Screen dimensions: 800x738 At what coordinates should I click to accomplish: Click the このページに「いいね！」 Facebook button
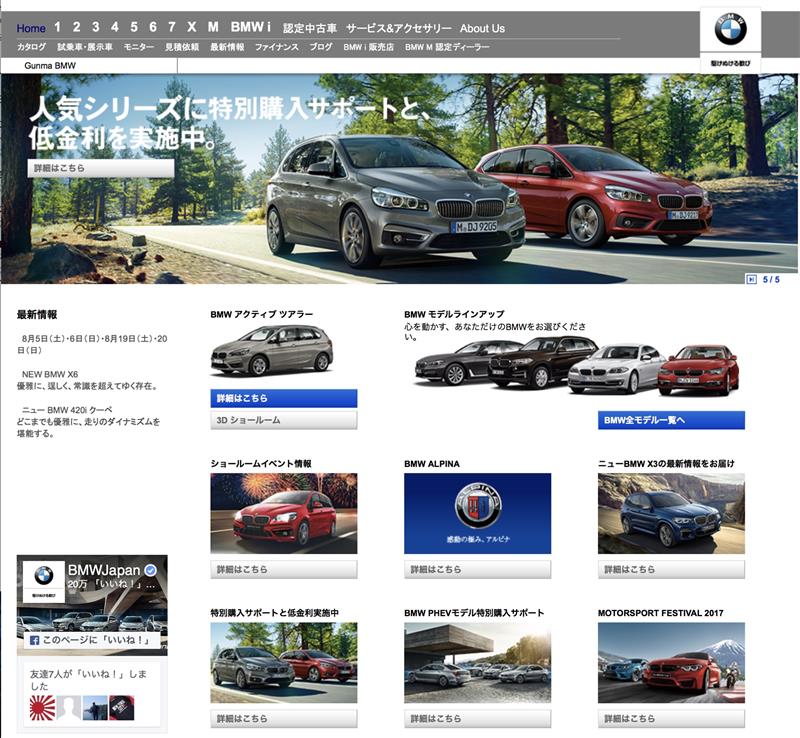92,640
